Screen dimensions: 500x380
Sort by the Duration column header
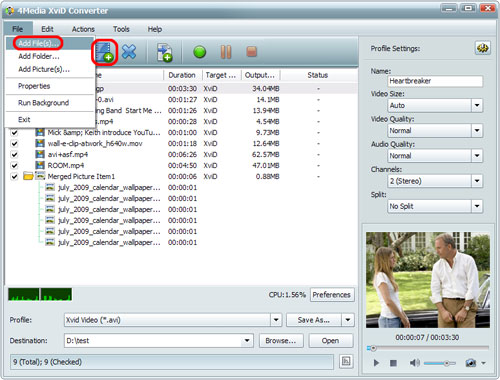[182, 75]
